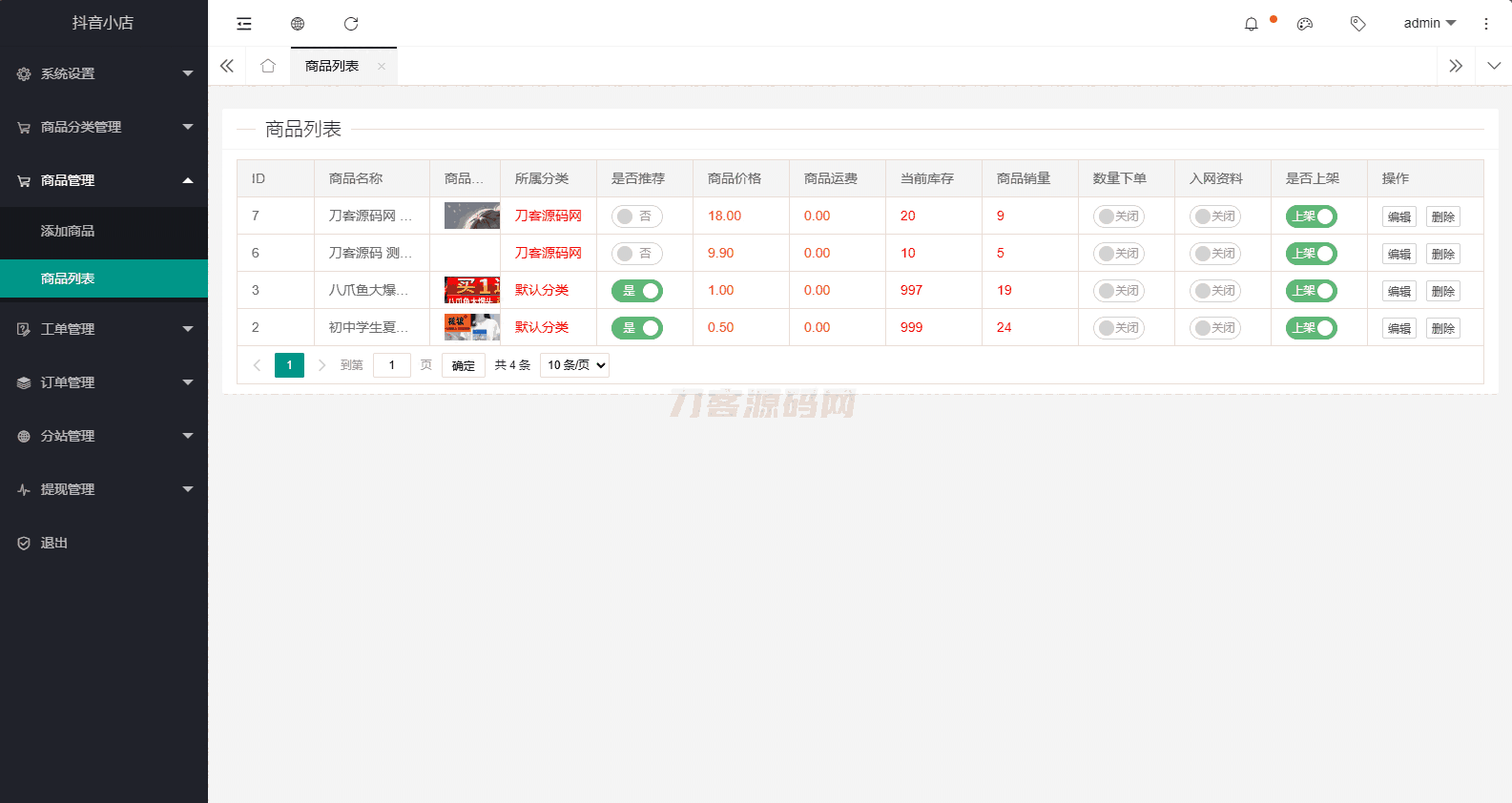Click the page 1 pagination button
Screen dimensions: 1512x803
(289, 365)
